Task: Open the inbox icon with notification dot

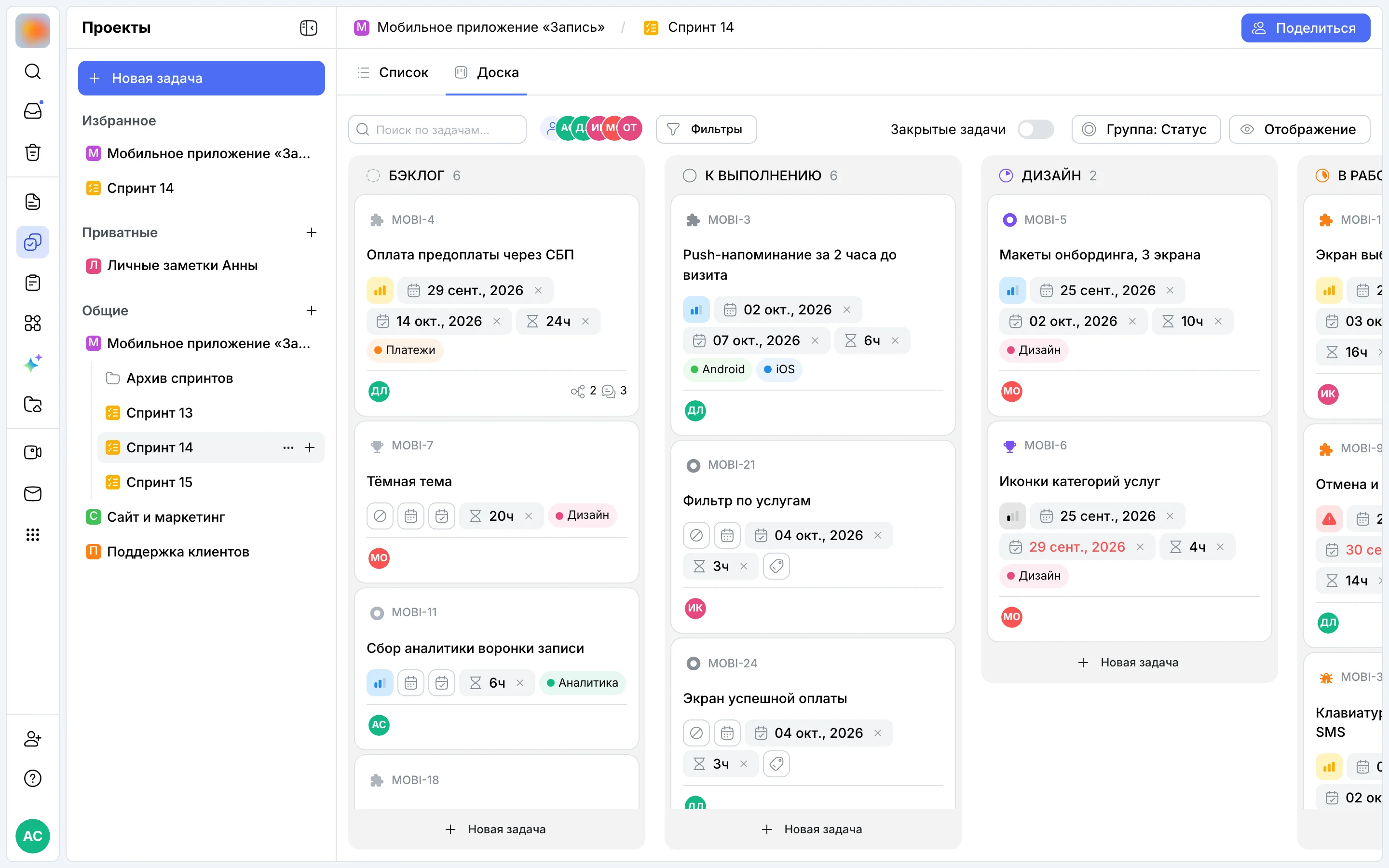Action: click(33, 111)
